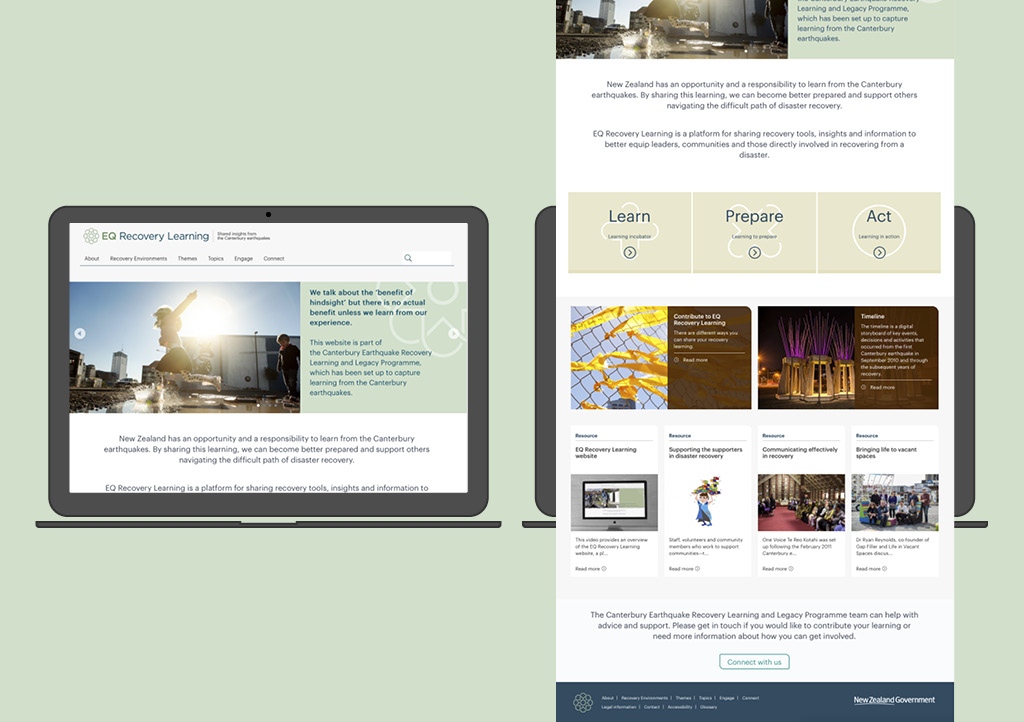
Task: Advance carousel with right arrow on hero banner
Action: click(453, 334)
